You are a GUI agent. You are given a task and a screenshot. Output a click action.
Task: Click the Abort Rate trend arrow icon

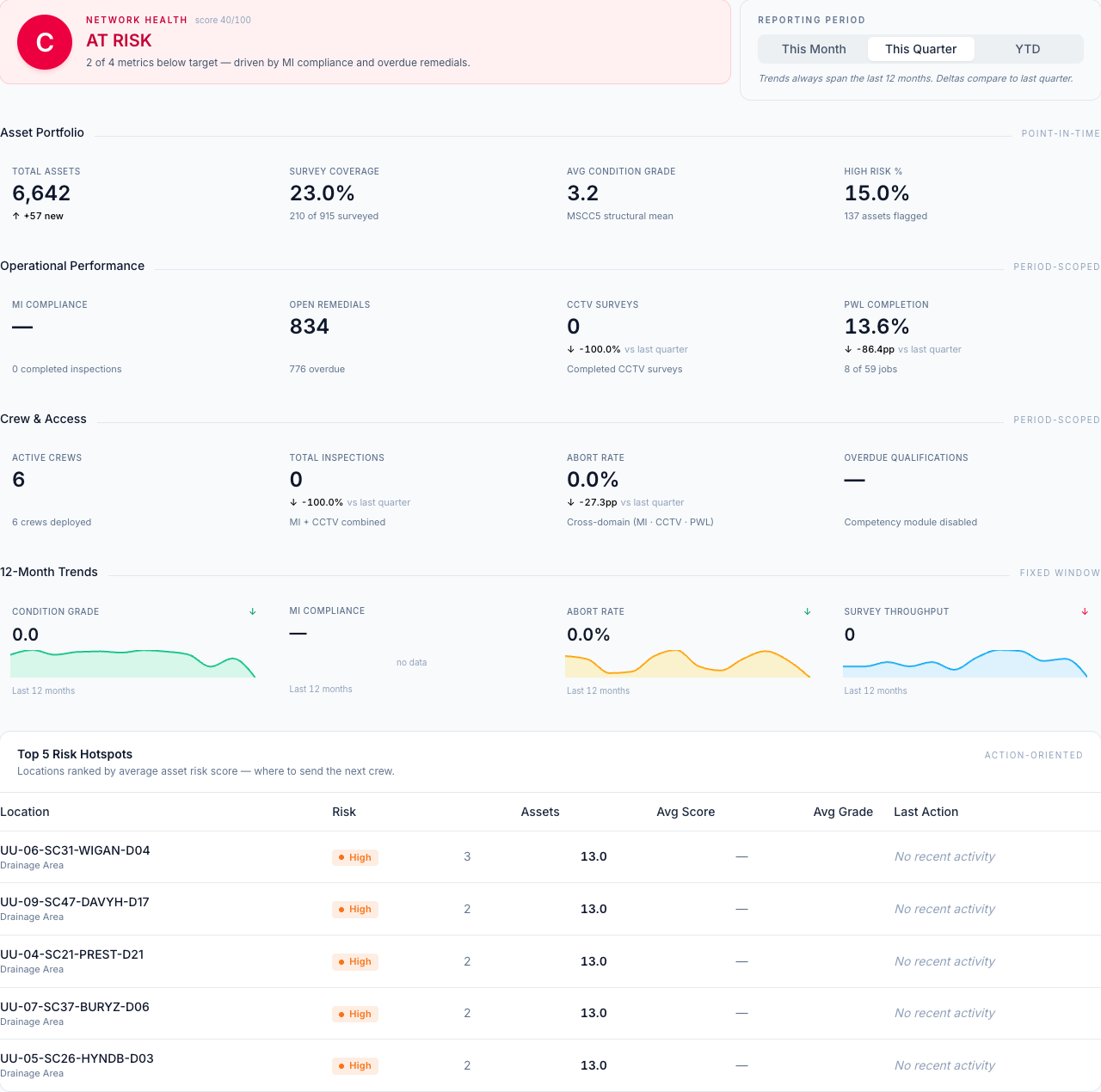(x=808, y=611)
